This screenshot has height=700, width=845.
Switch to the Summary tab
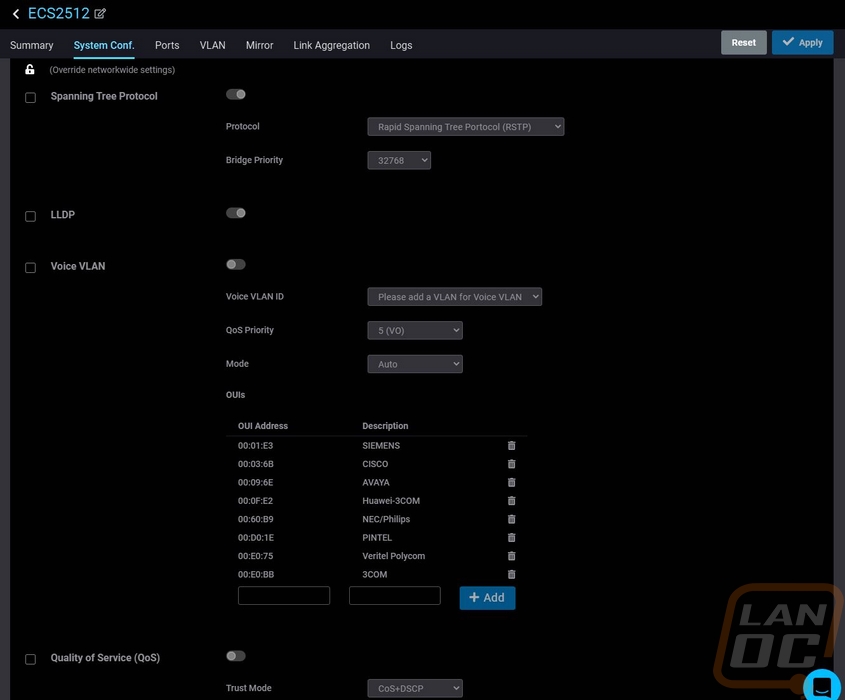click(x=32, y=45)
